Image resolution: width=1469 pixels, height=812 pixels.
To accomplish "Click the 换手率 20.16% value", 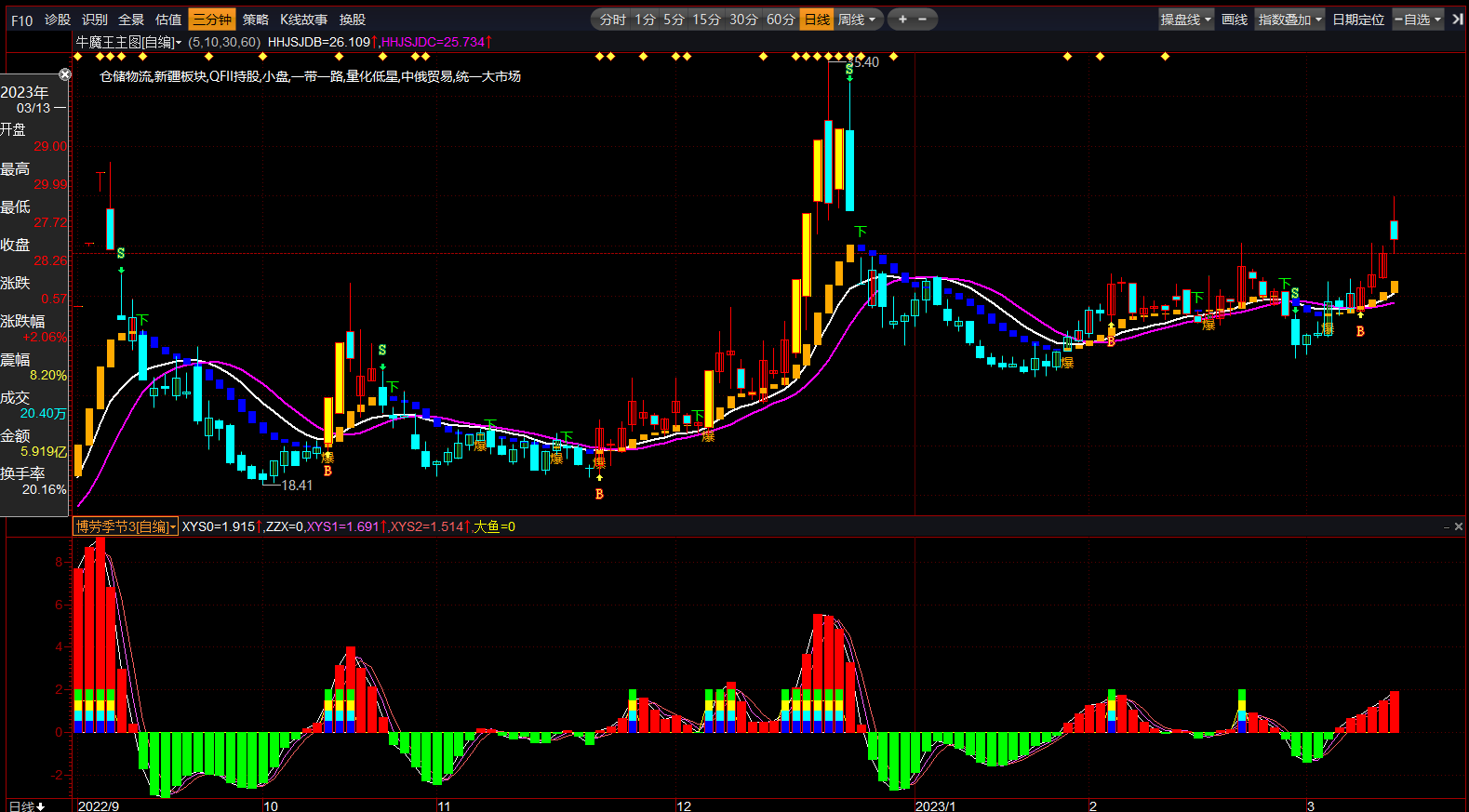I will 45,489.
